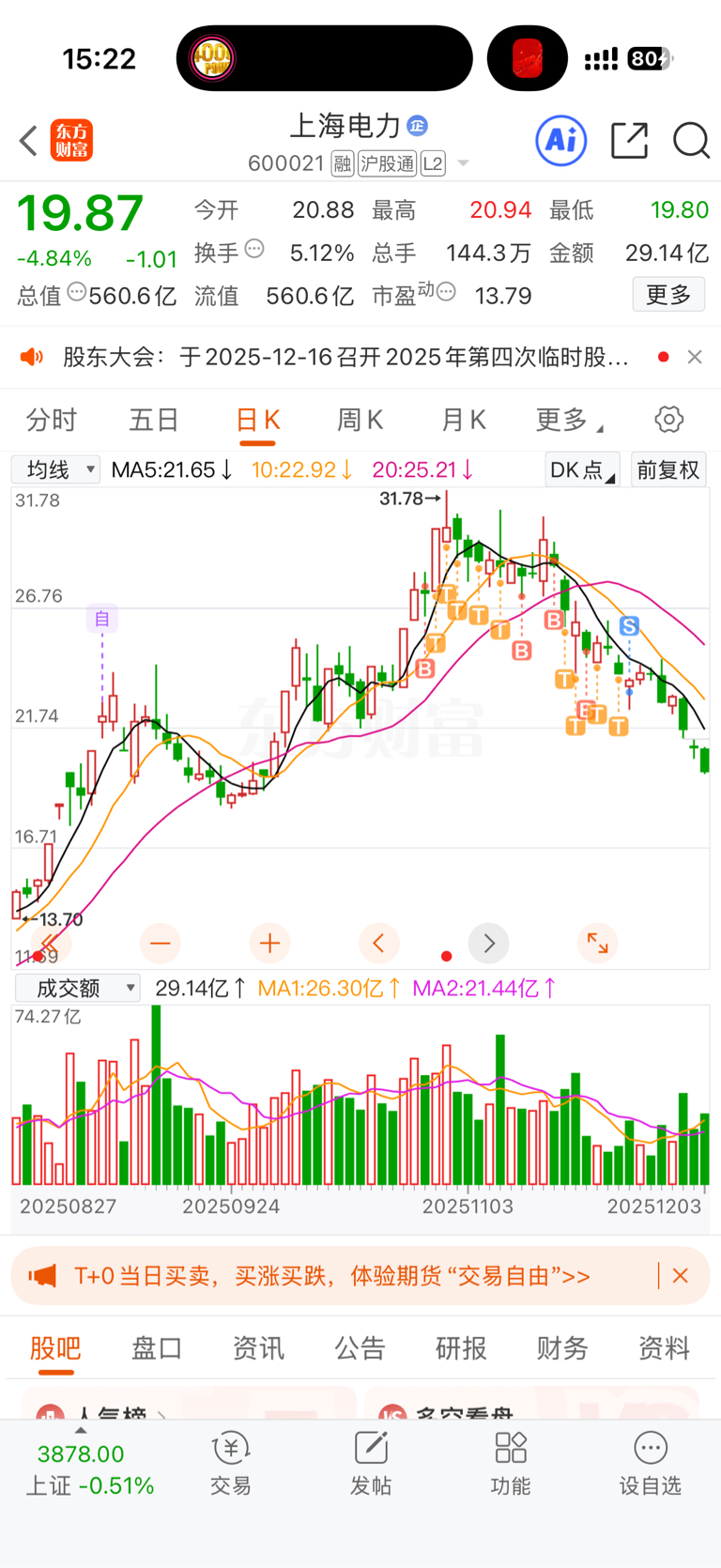The image size is (721, 1568).
Task: Dismiss the 股东大会 announcement
Action: (x=695, y=357)
